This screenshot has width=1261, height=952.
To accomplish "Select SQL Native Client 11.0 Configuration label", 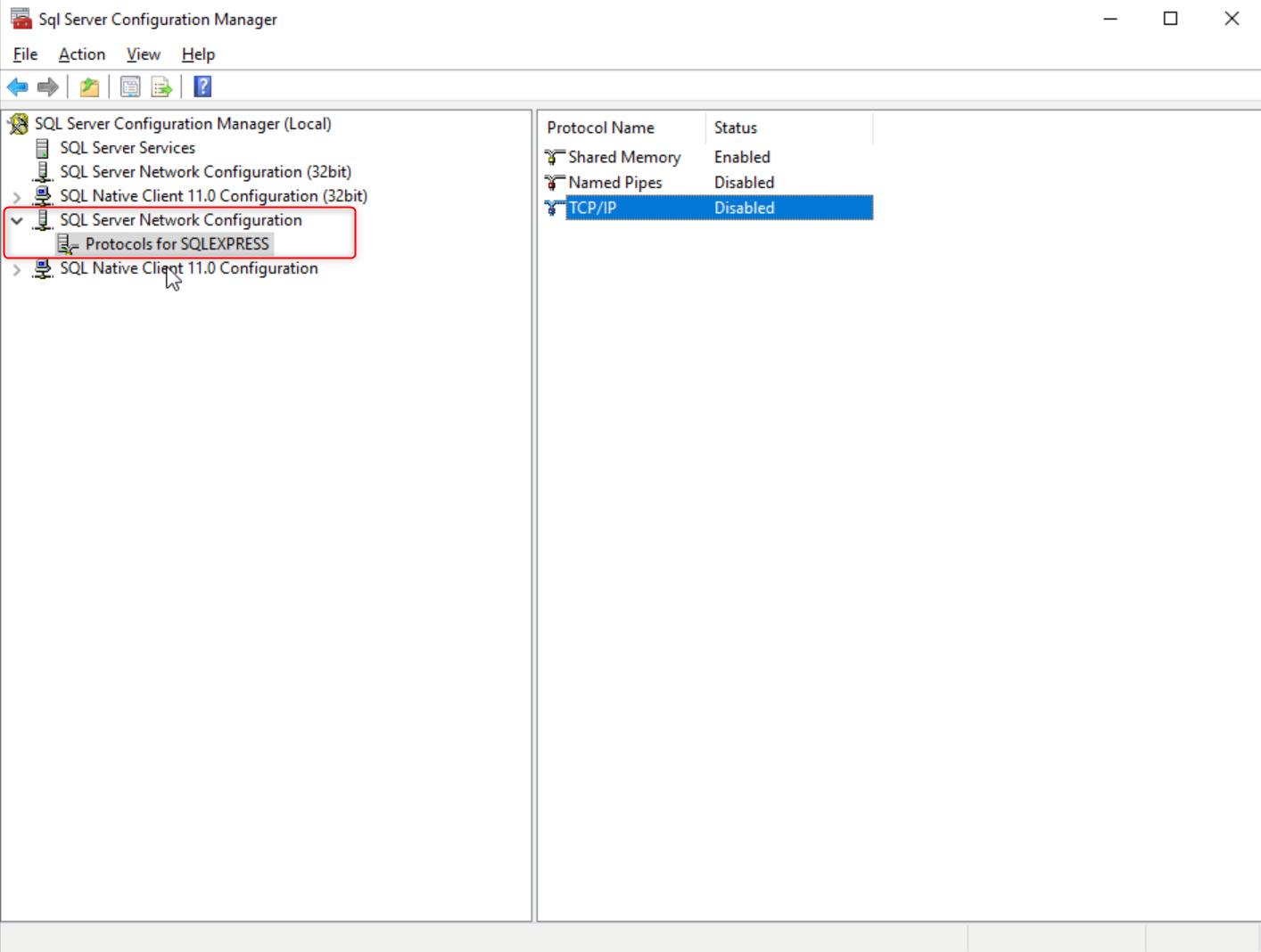I will click(x=189, y=268).
